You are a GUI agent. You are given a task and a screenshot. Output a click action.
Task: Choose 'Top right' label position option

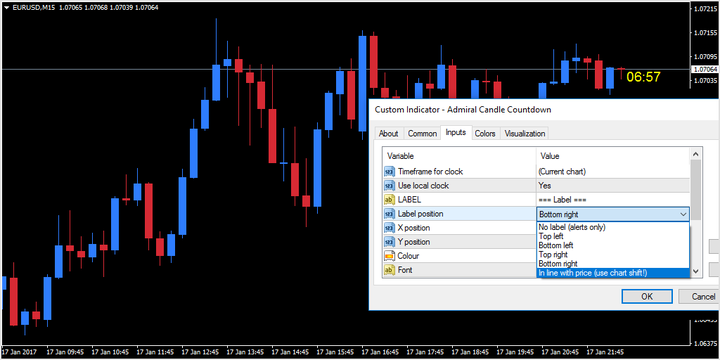(613, 254)
